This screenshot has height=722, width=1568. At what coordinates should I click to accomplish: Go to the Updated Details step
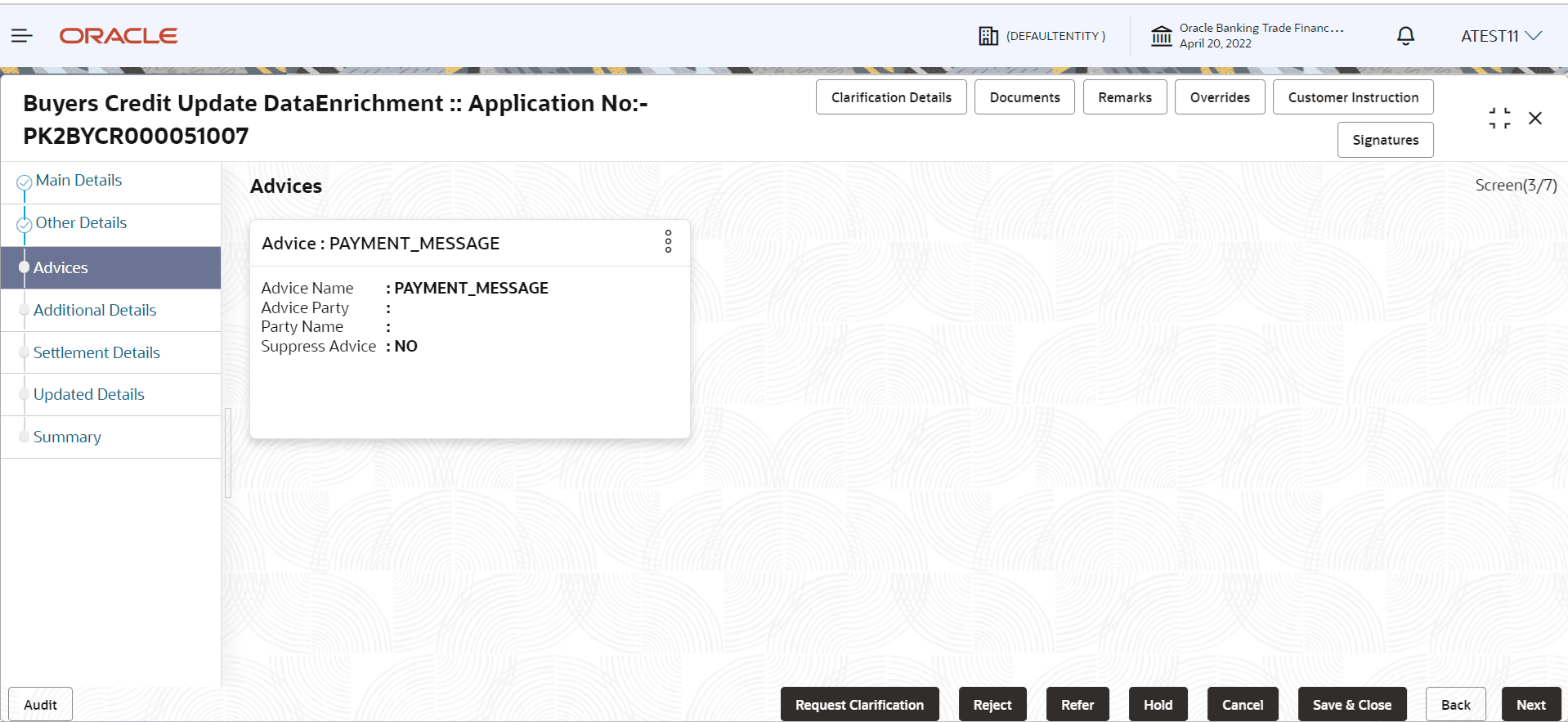click(x=89, y=395)
